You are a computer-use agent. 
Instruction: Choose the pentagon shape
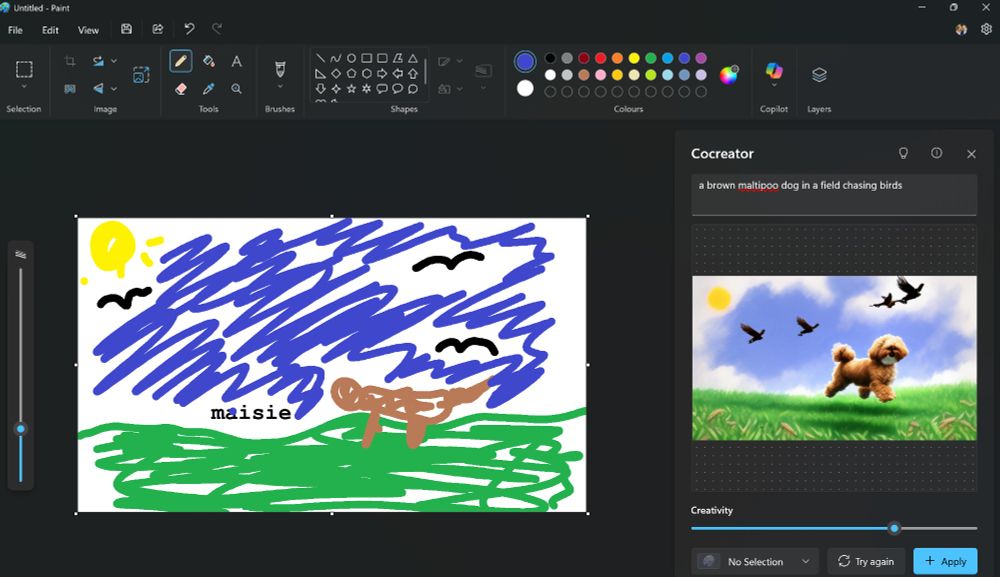point(351,73)
